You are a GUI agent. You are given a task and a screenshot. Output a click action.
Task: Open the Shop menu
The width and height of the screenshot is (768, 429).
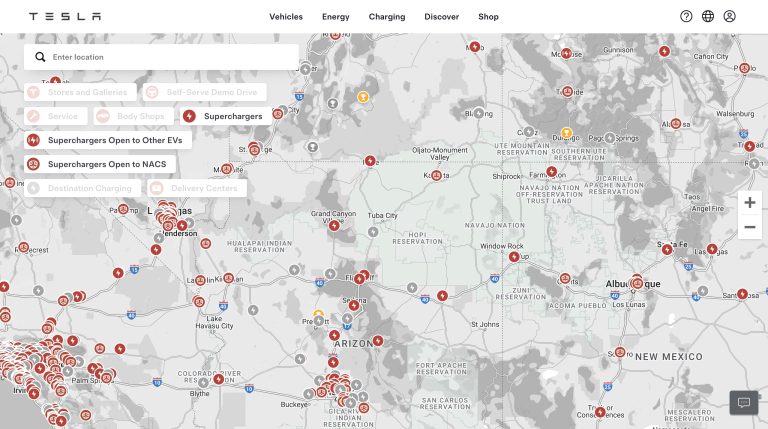(x=488, y=17)
